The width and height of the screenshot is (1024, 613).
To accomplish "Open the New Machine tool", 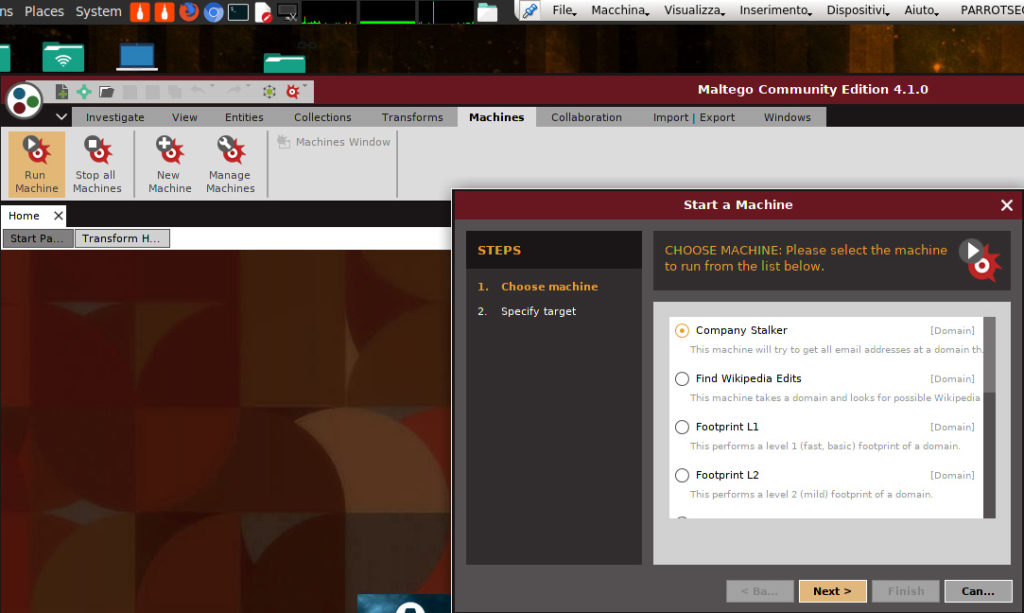I will (x=170, y=165).
